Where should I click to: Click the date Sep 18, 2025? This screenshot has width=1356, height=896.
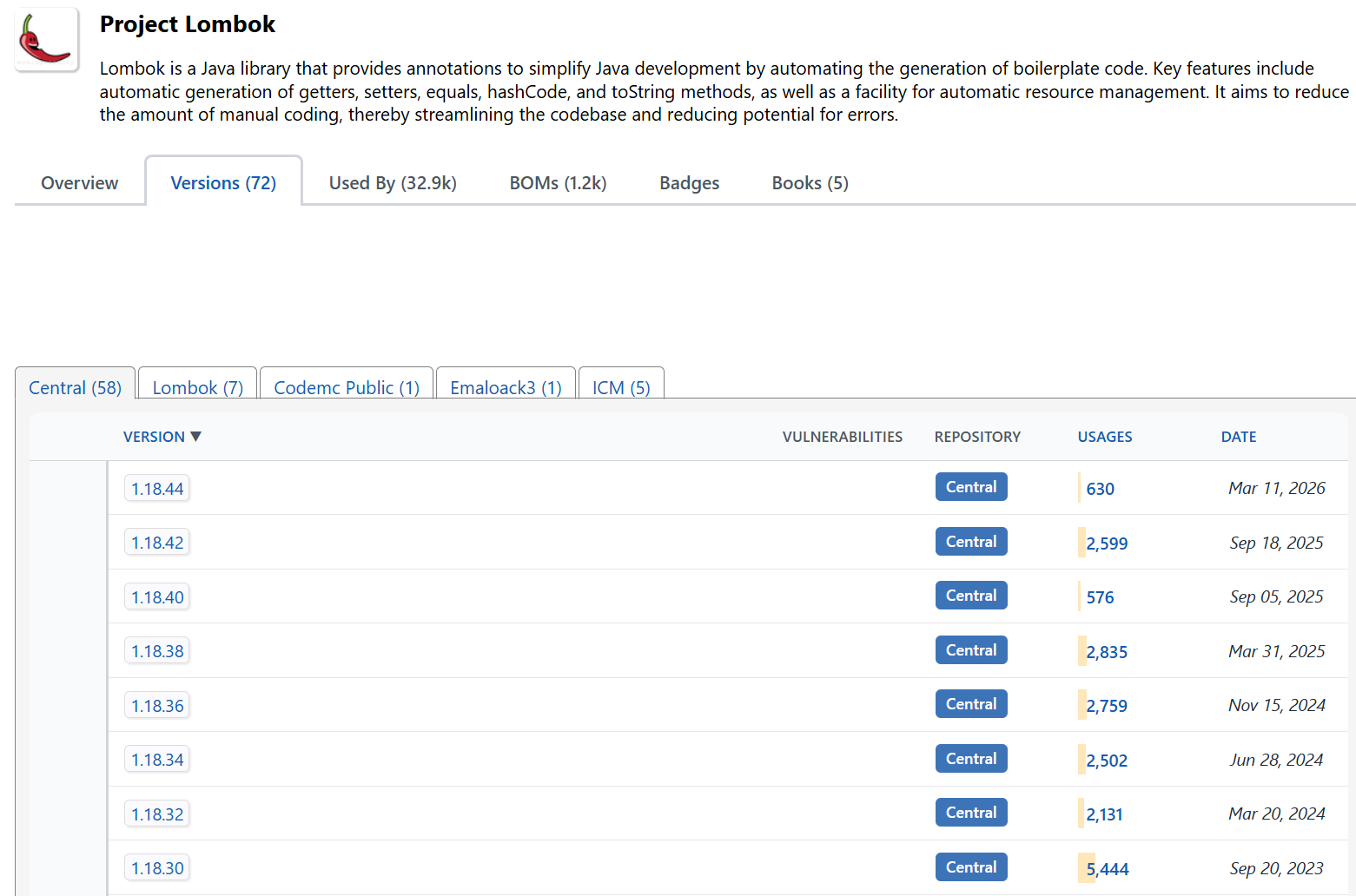coord(1277,543)
